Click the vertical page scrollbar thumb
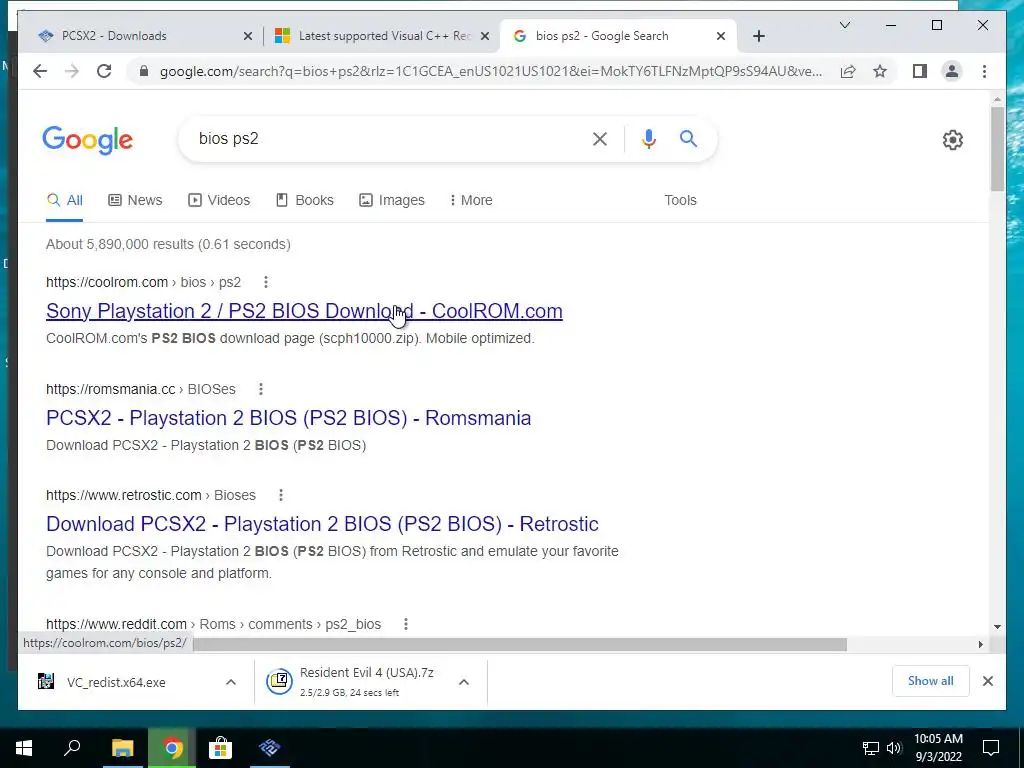Viewport: 1024px width, 768px height. tap(997, 149)
